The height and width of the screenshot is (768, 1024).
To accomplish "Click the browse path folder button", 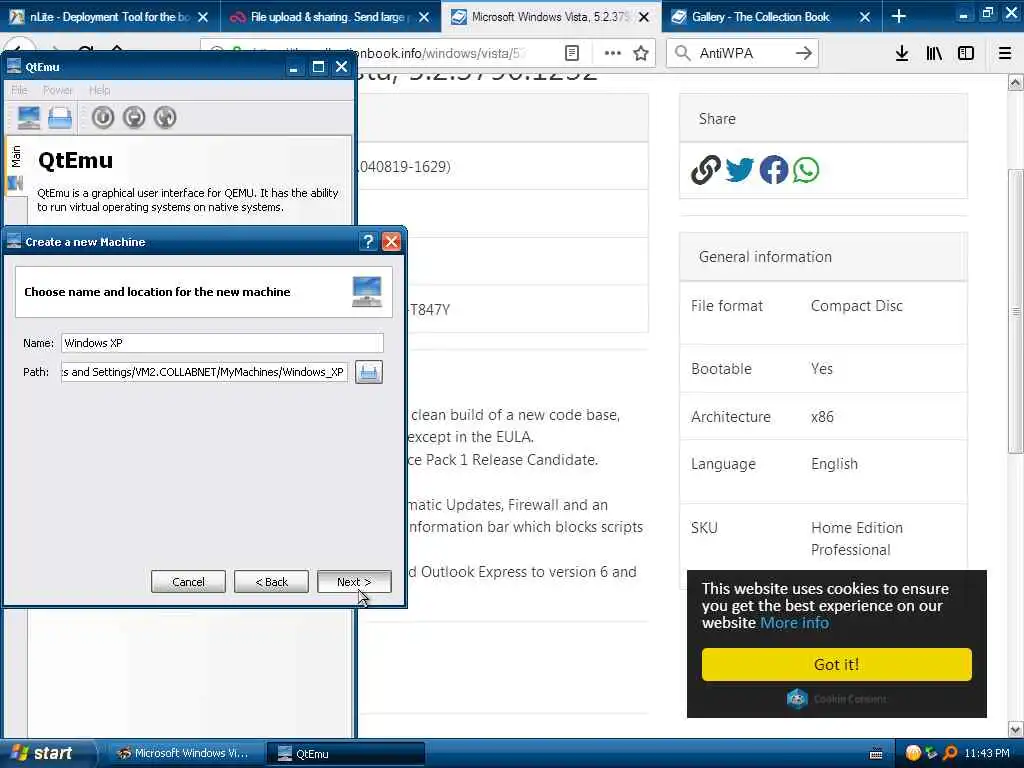I will coord(369,372).
